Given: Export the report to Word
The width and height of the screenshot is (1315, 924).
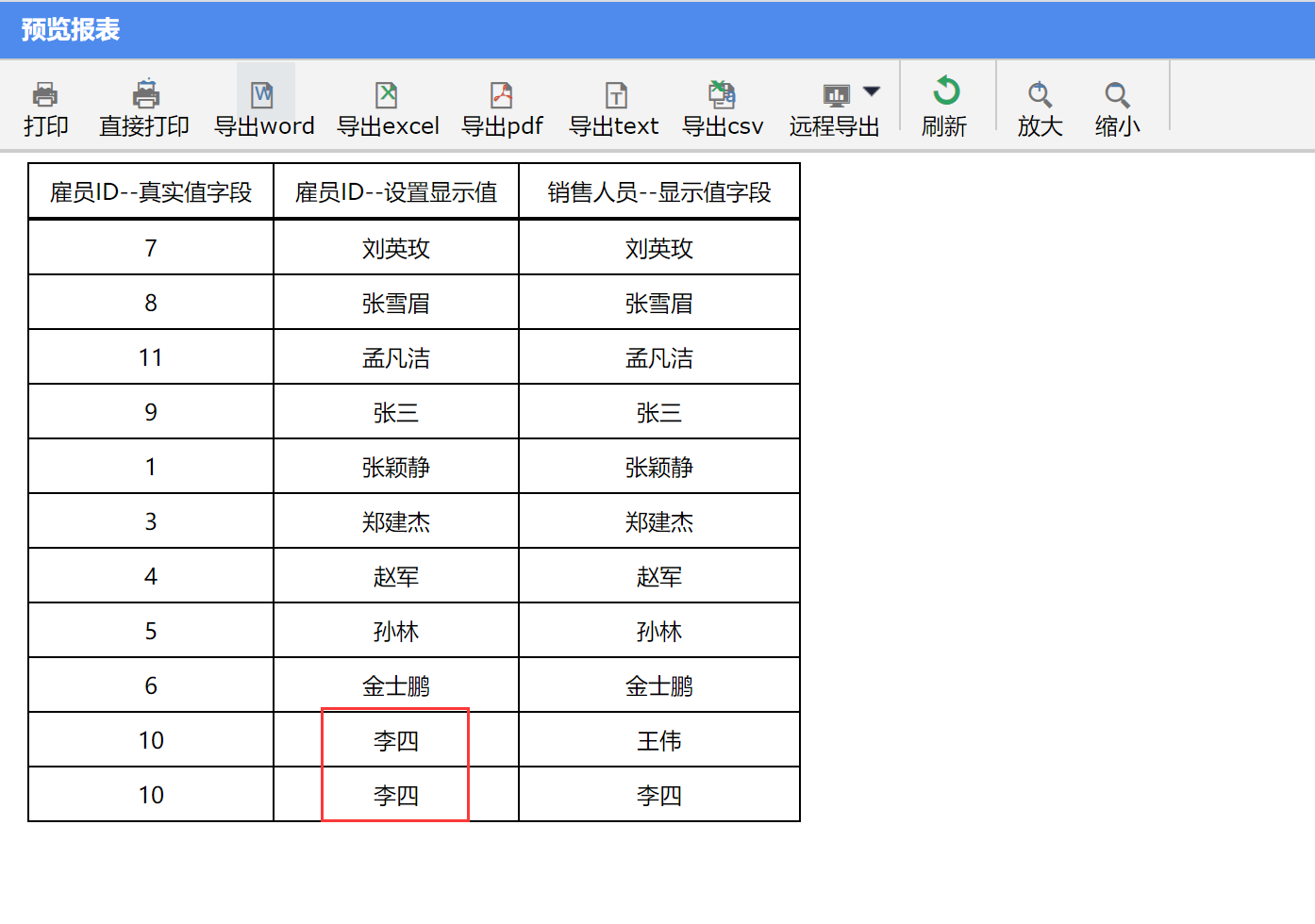Looking at the screenshot, I should [x=263, y=95].
